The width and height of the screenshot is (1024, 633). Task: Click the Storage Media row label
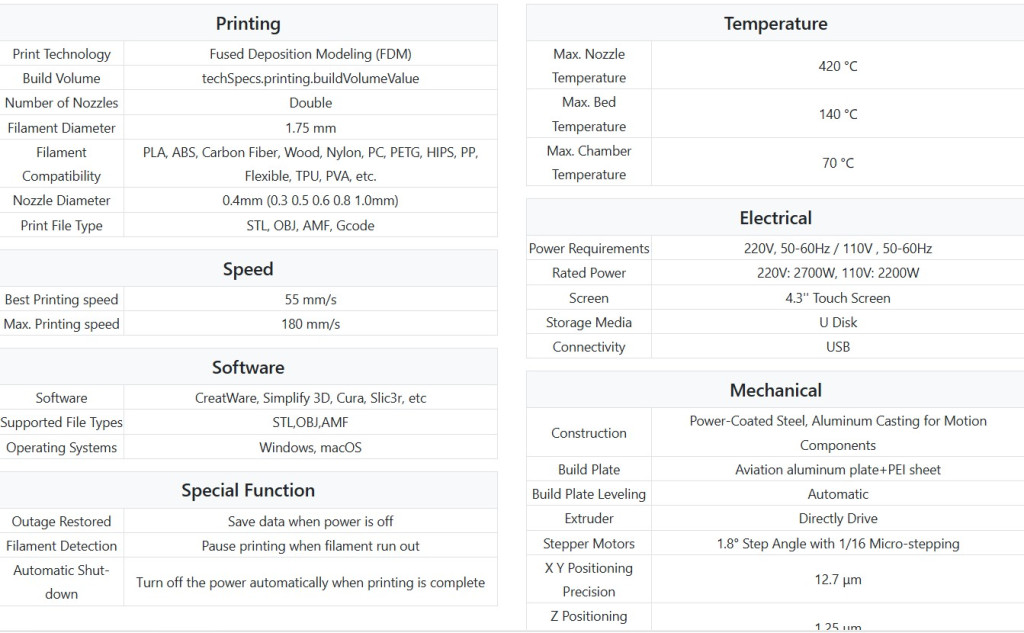(588, 323)
